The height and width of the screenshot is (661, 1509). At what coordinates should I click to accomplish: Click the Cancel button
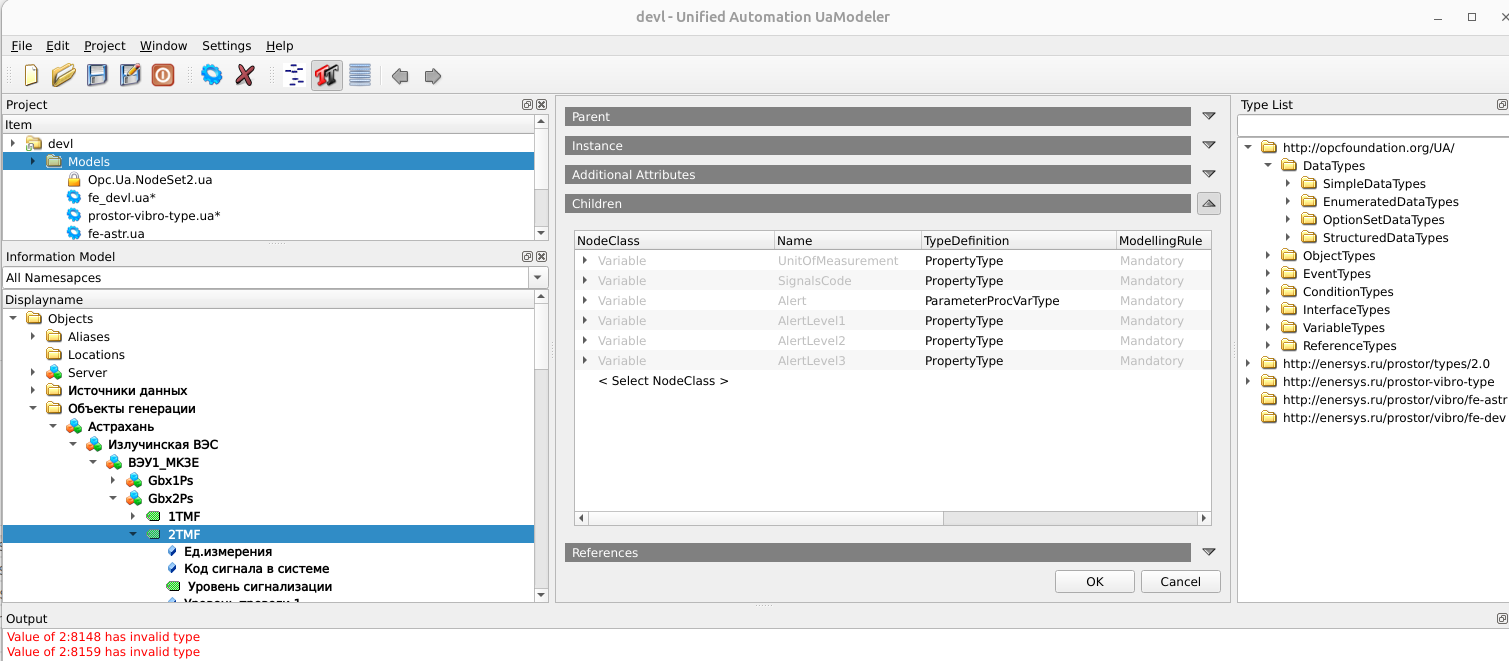[x=1180, y=582]
